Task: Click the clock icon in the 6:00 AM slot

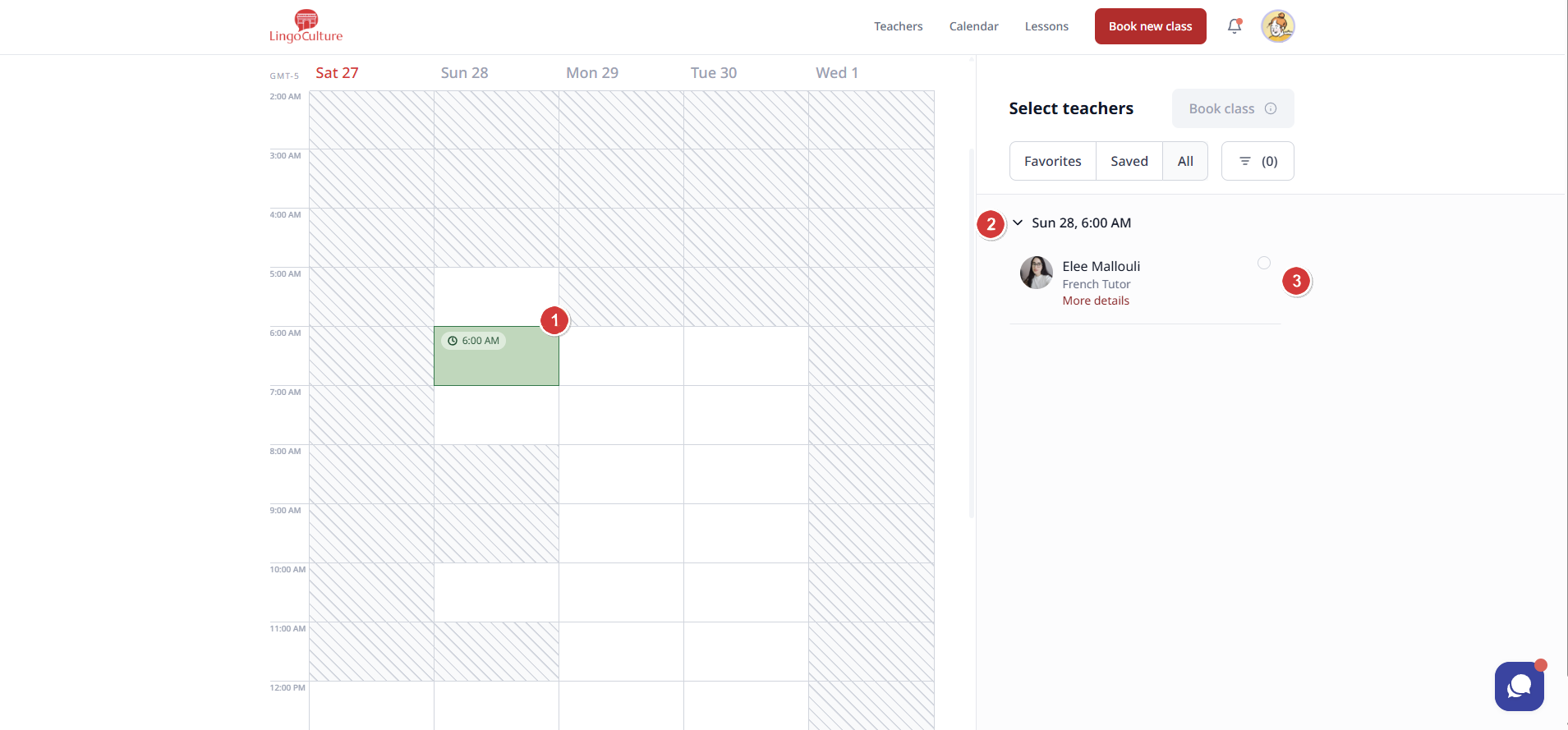Action: [x=453, y=341]
